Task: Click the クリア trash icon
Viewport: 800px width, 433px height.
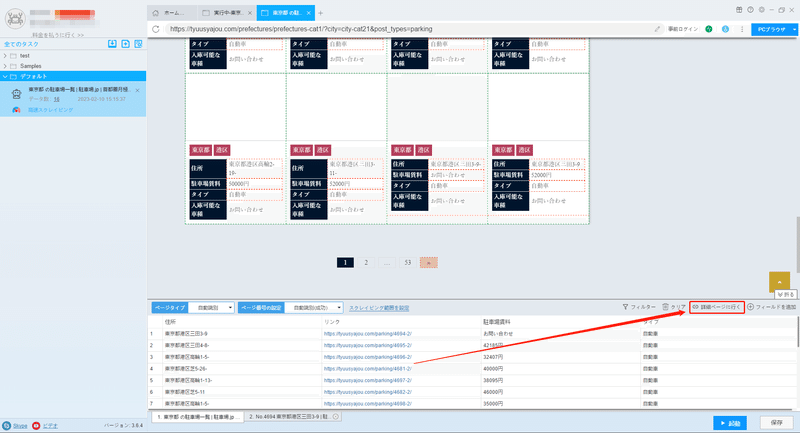Action: tap(665, 307)
